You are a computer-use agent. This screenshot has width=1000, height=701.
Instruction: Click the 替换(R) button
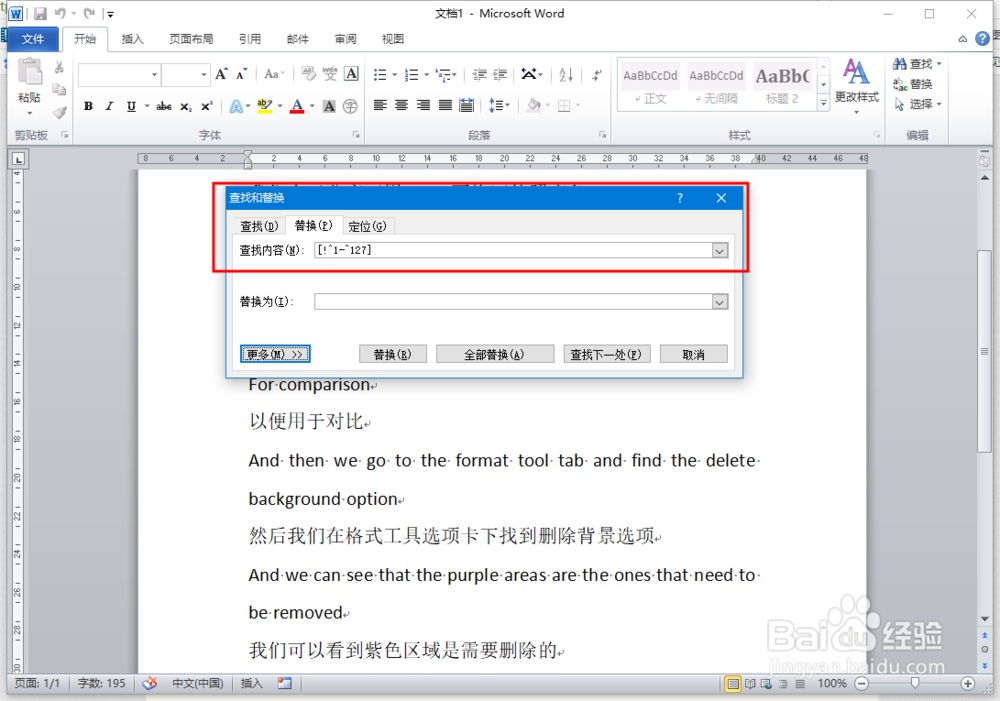392,354
